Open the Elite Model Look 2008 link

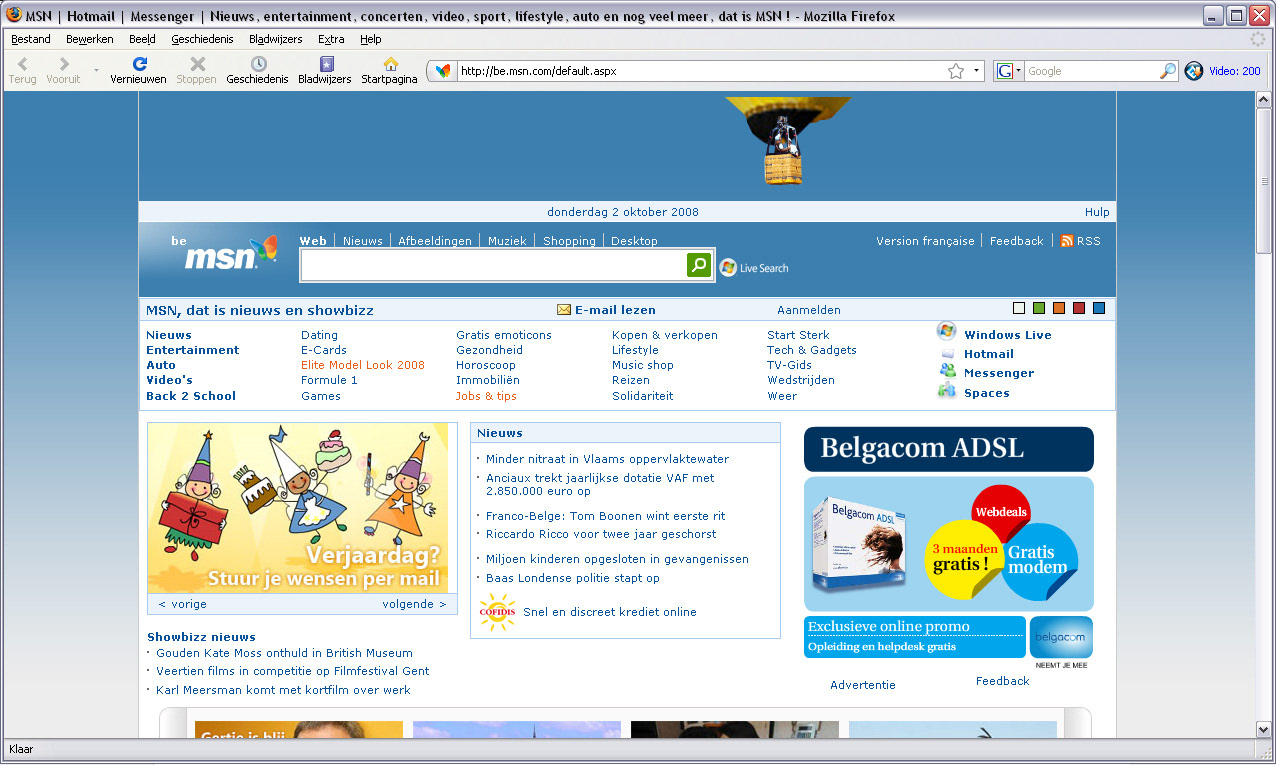pos(363,365)
